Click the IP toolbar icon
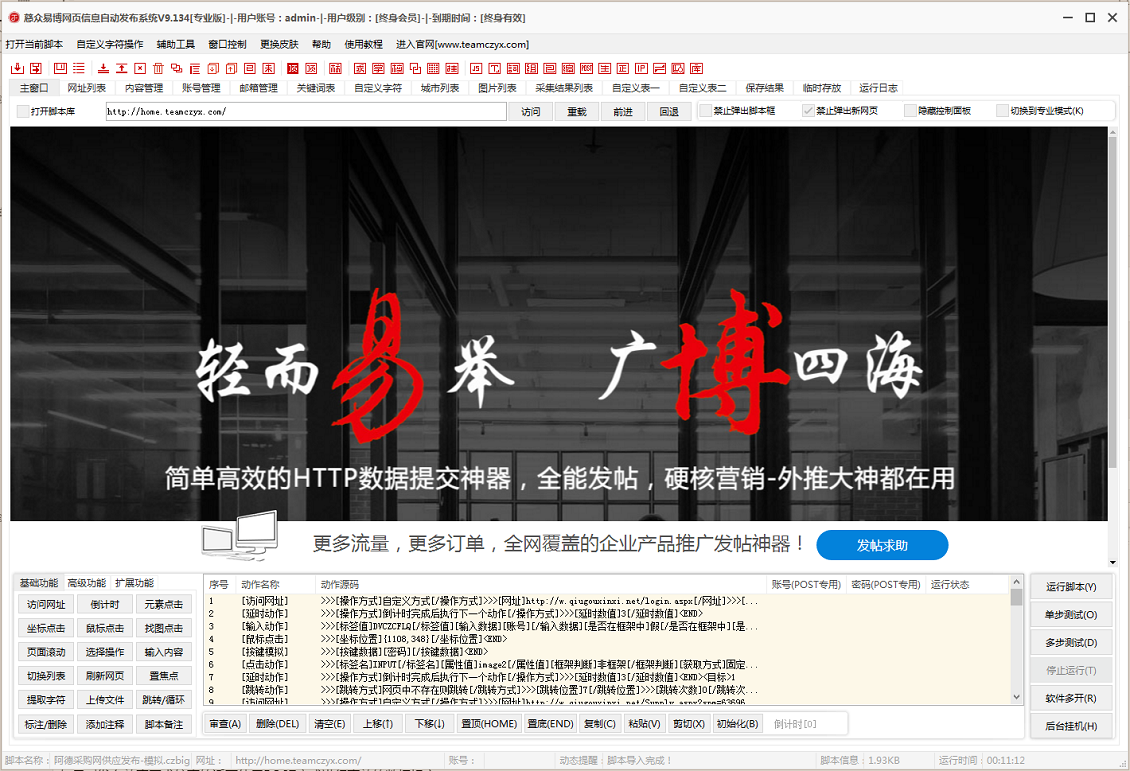This screenshot has width=1130, height=771. click(640, 68)
